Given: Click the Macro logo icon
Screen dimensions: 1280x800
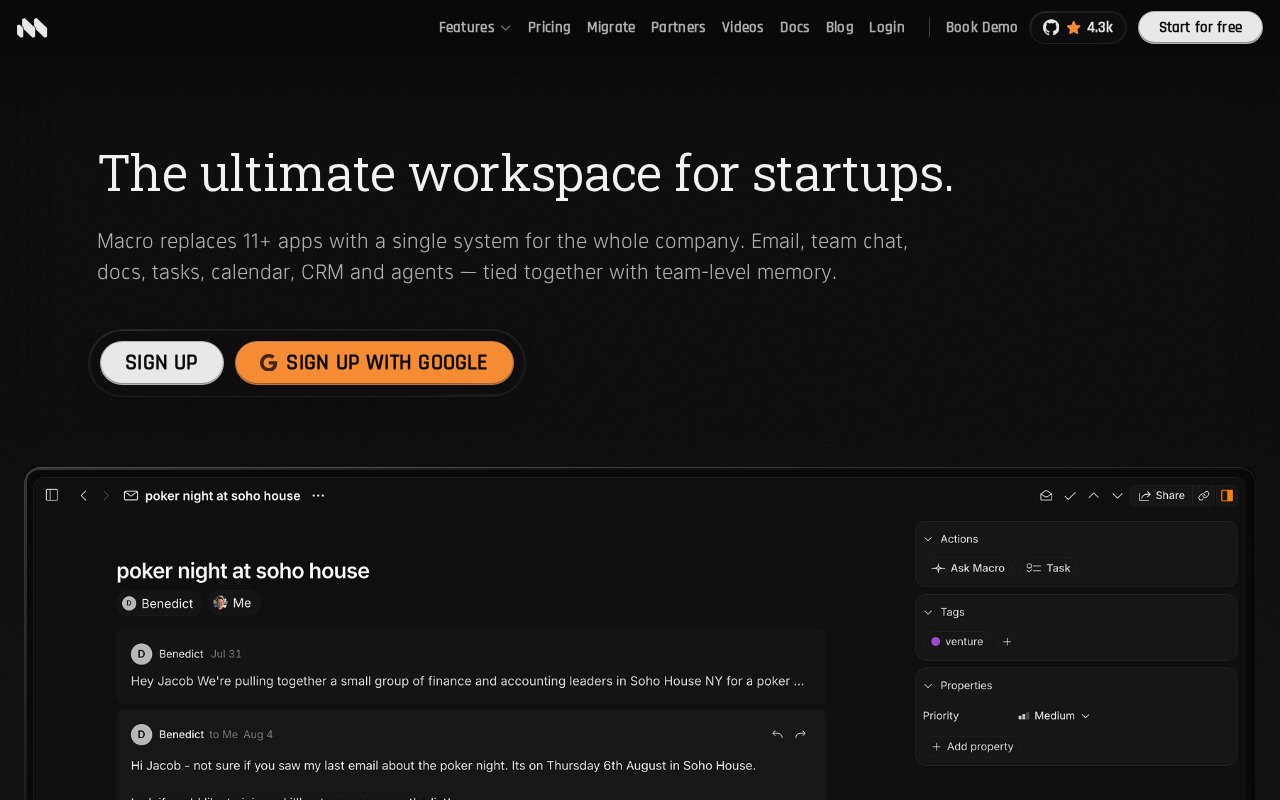Looking at the screenshot, I should pos(32,28).
